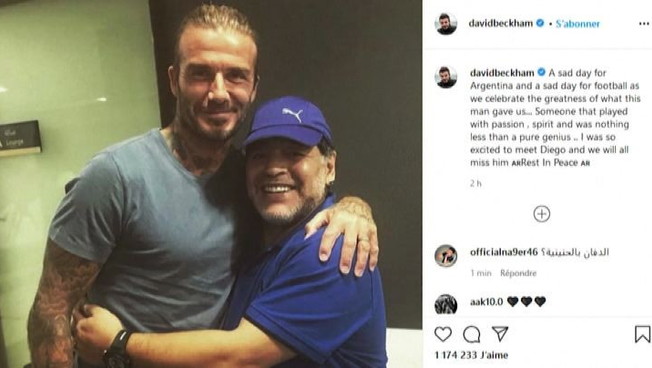Load more comments with plus circle
This screenshot has width=652, height=368.
pyautogui.click(x=541, y=214)
